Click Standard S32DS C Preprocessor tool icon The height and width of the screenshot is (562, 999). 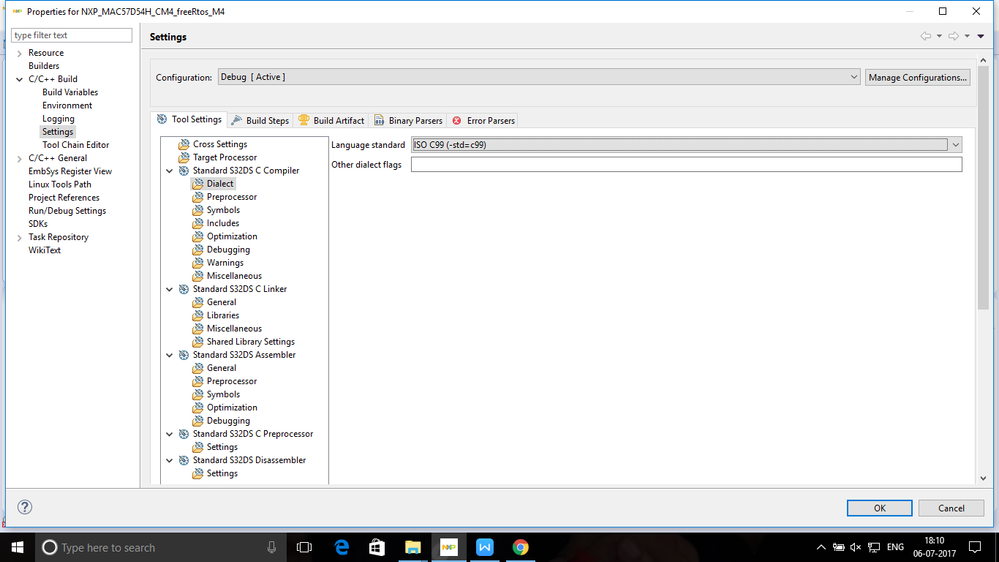click(x=184, y=434)
